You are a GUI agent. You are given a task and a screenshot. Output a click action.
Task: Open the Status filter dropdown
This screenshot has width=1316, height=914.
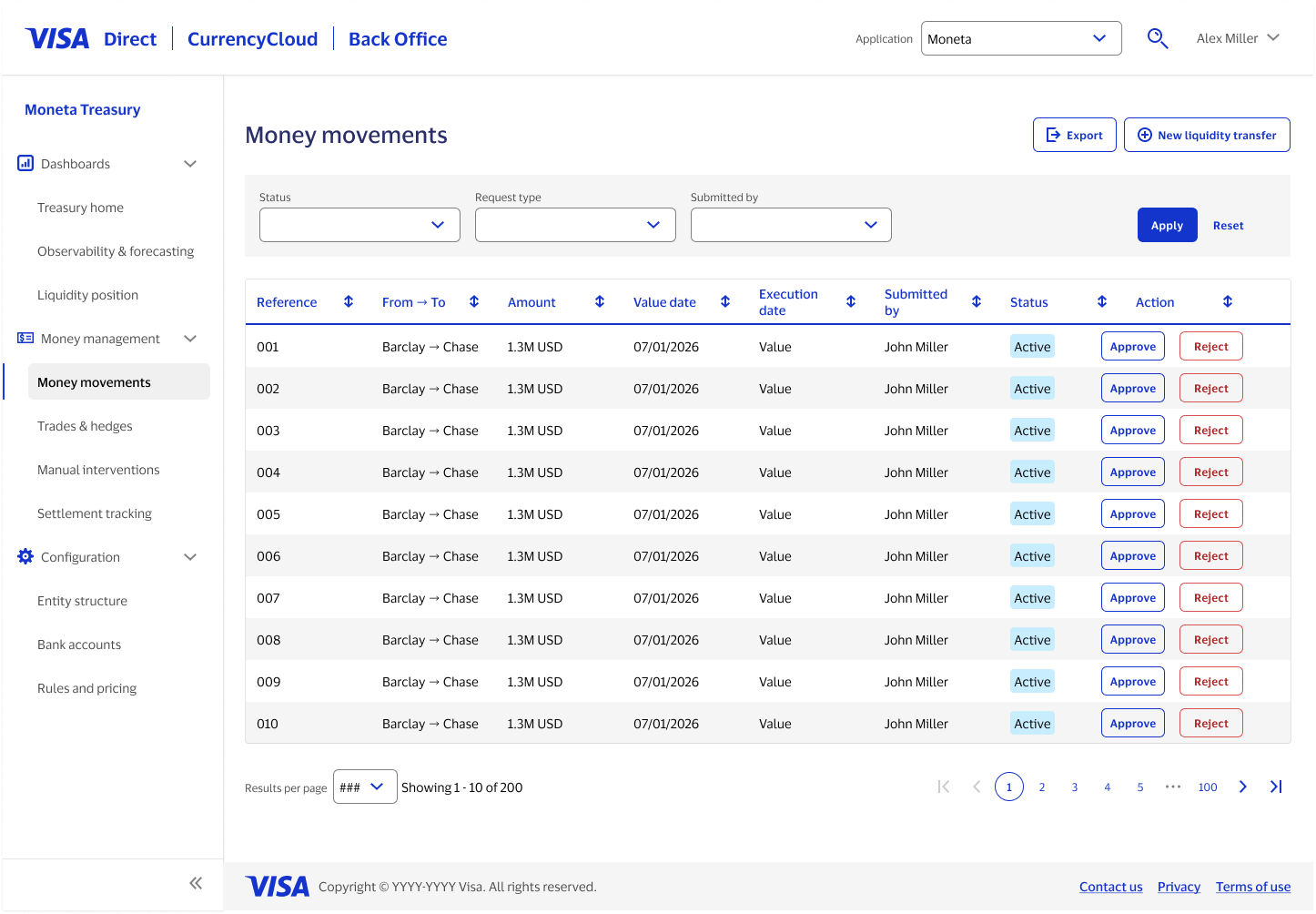pyautogui.click(x=359, y=225)
